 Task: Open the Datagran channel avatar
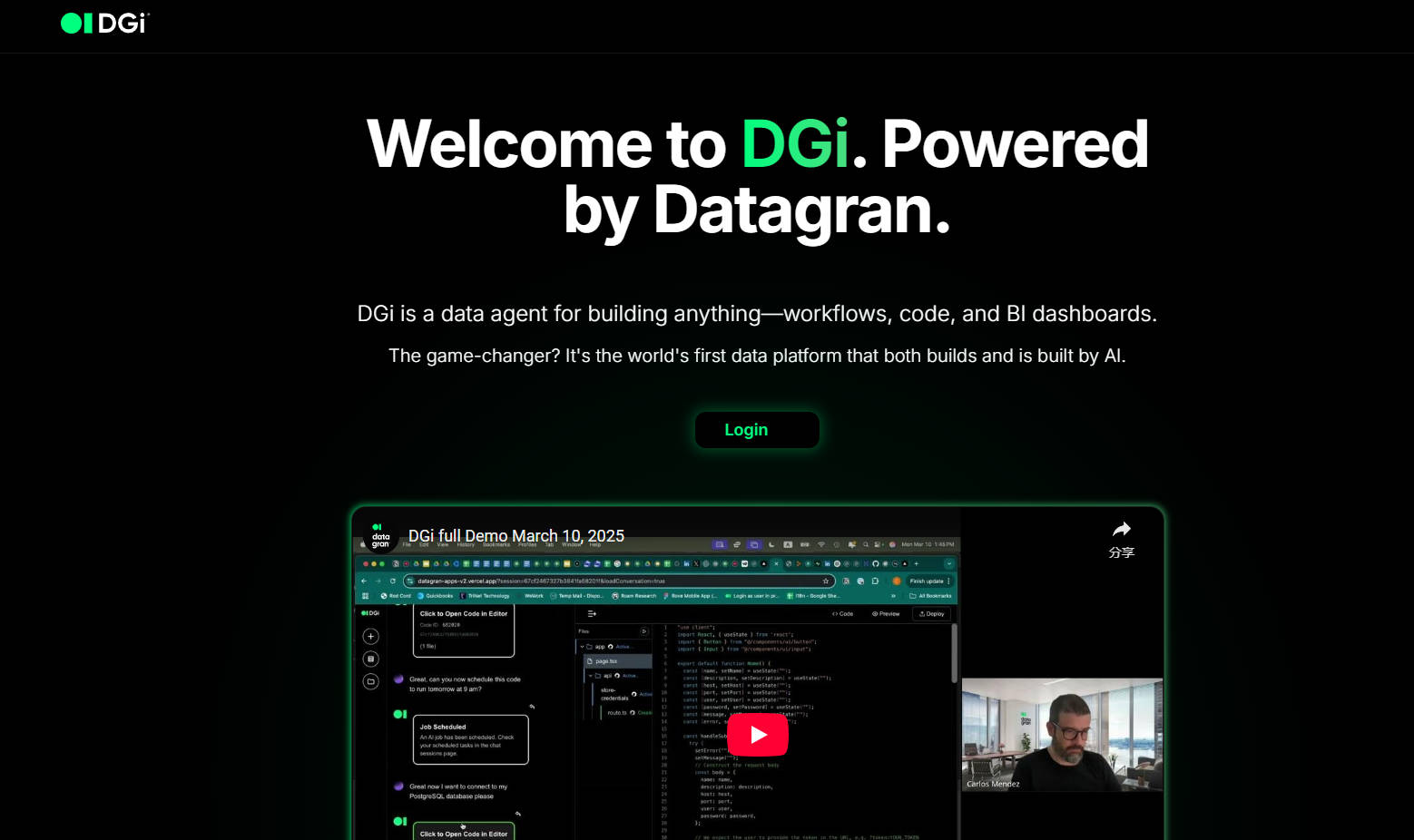click(380, 536)
